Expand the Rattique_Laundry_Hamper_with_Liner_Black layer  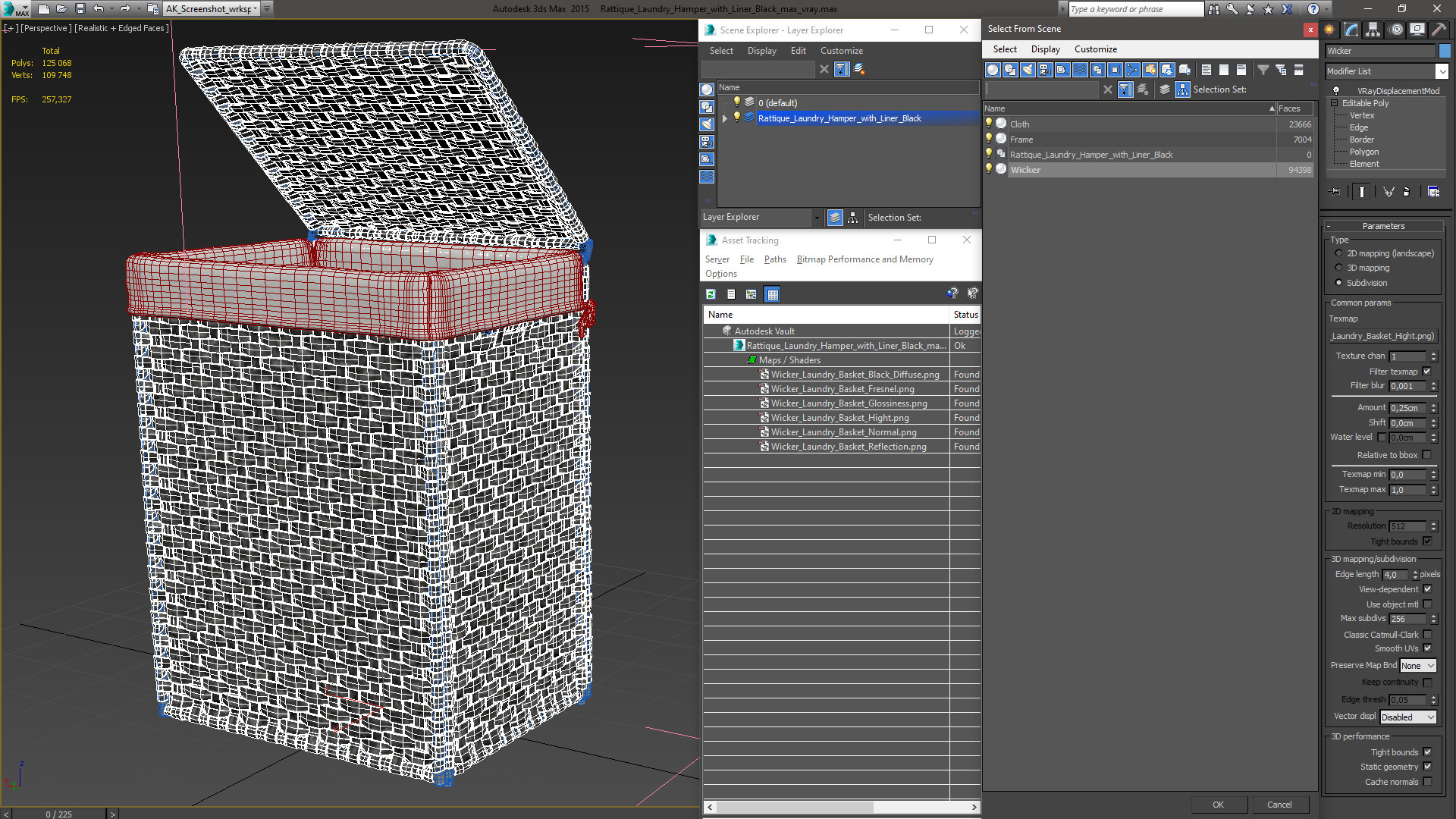(x=725, y=118)
